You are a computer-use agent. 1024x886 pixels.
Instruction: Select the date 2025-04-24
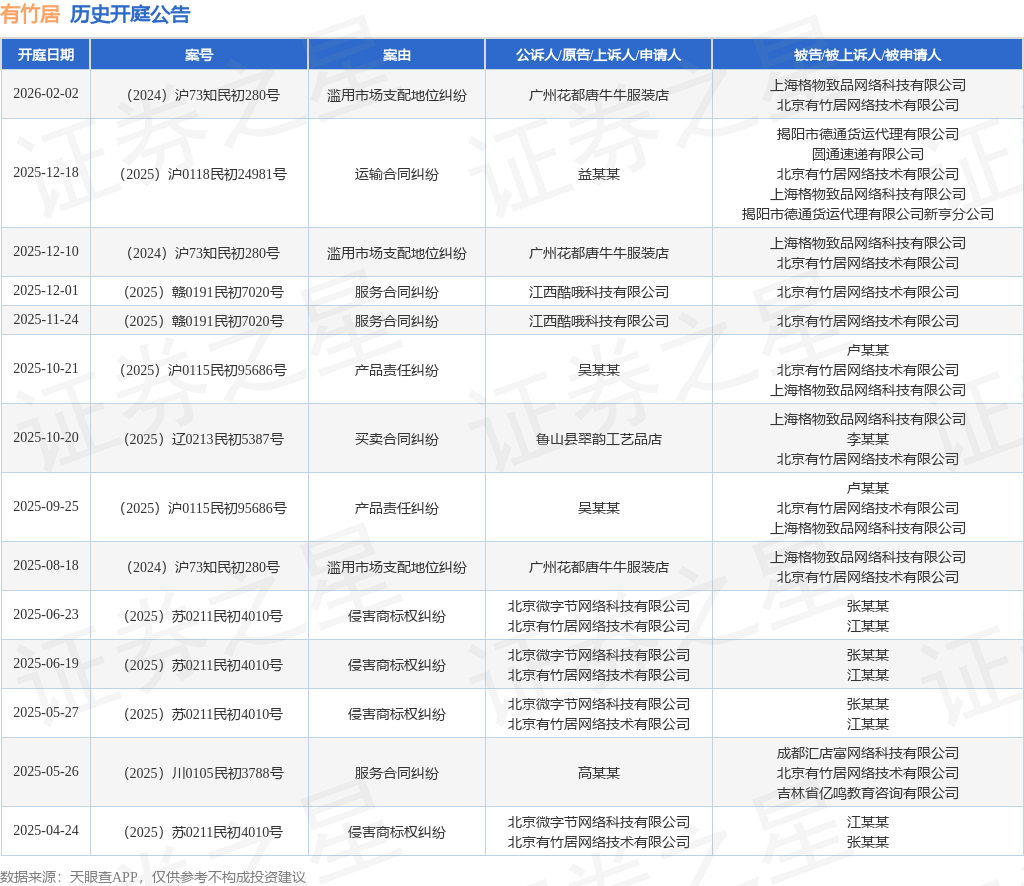tap(46, 831)
